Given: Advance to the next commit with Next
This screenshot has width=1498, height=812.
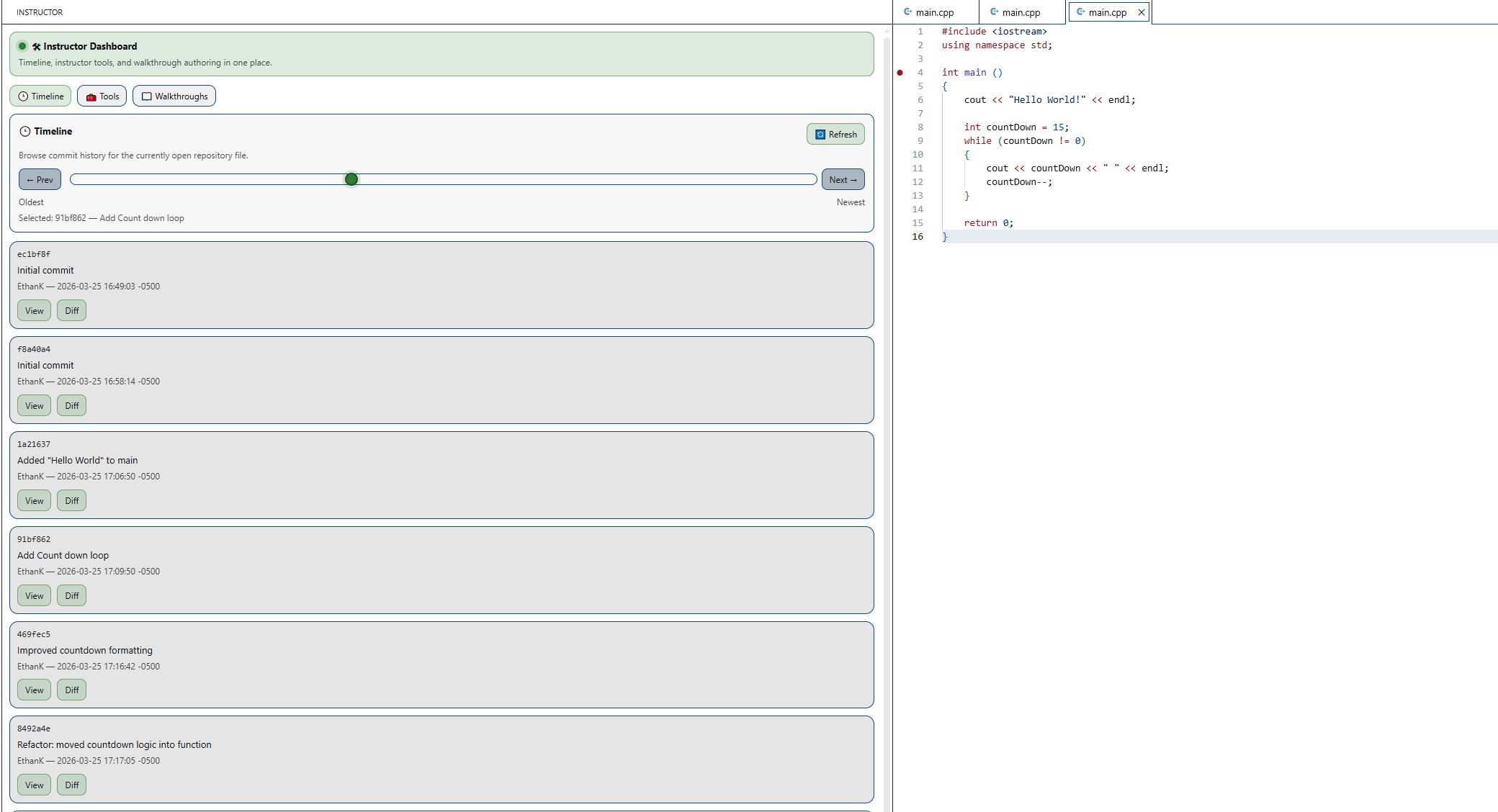Looking at the screenshot, I should pyautogui.click(x=843, y=180).
